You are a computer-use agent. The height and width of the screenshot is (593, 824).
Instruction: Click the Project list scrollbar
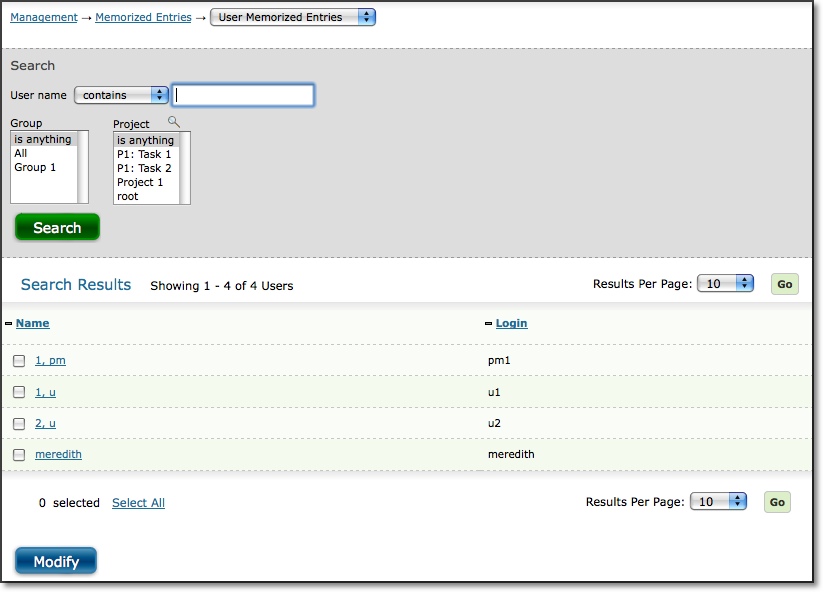pyautogui.click(x=184, y=168)
